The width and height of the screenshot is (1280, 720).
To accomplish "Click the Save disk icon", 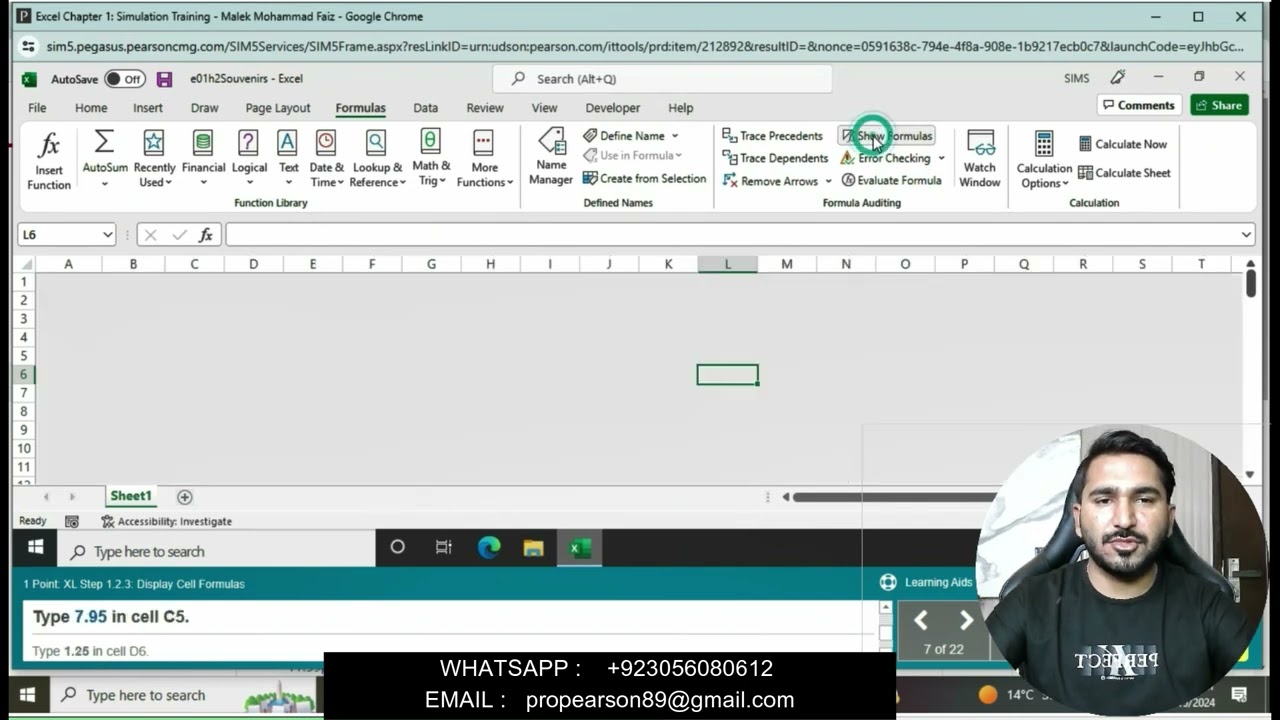I will pyautogui.click(x=165, y=79).
